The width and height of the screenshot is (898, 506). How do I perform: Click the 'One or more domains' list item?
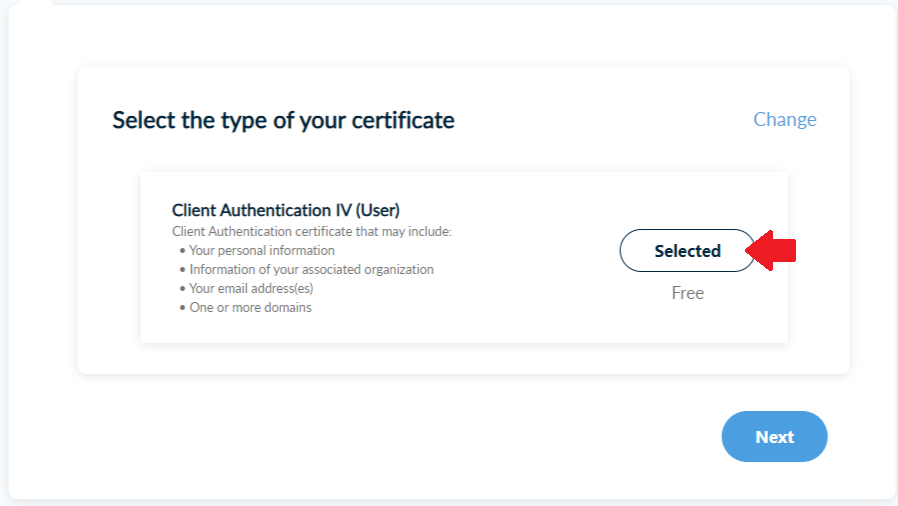(250, 307)
